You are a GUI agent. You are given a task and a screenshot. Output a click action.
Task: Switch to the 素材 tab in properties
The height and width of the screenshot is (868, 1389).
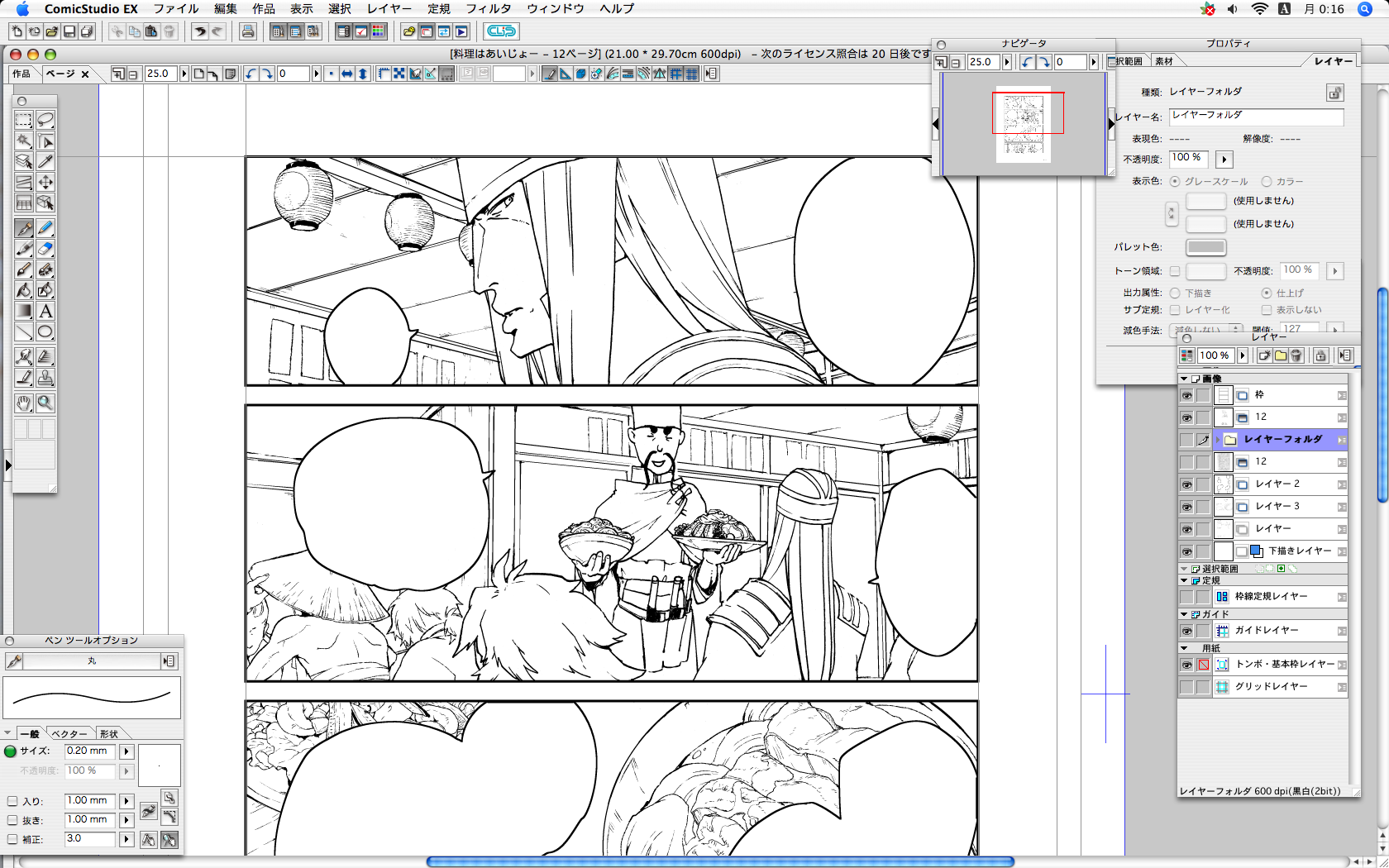1164,61
